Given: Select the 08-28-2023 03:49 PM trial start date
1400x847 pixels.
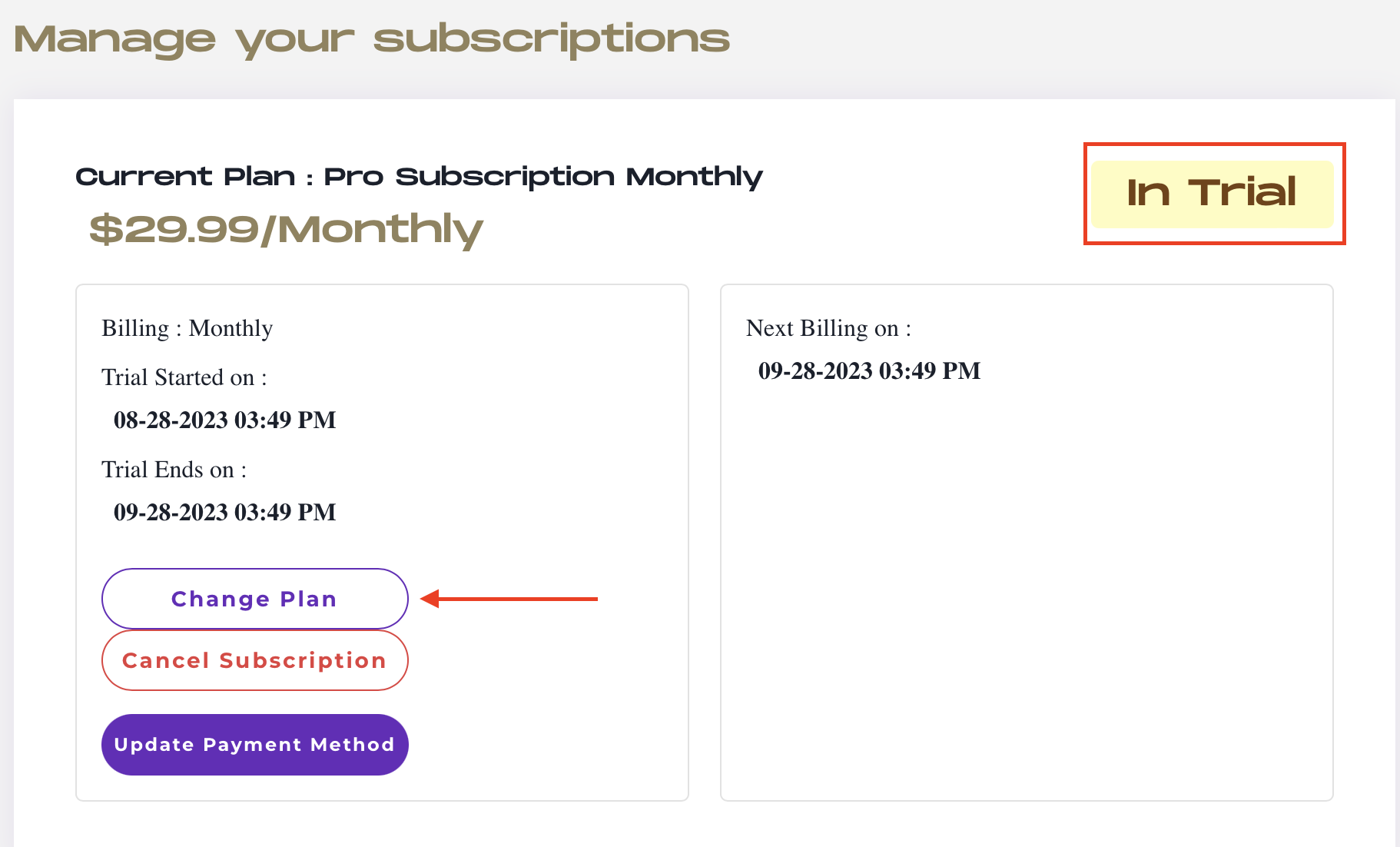Looking at the screenshot, I should 225,420.
